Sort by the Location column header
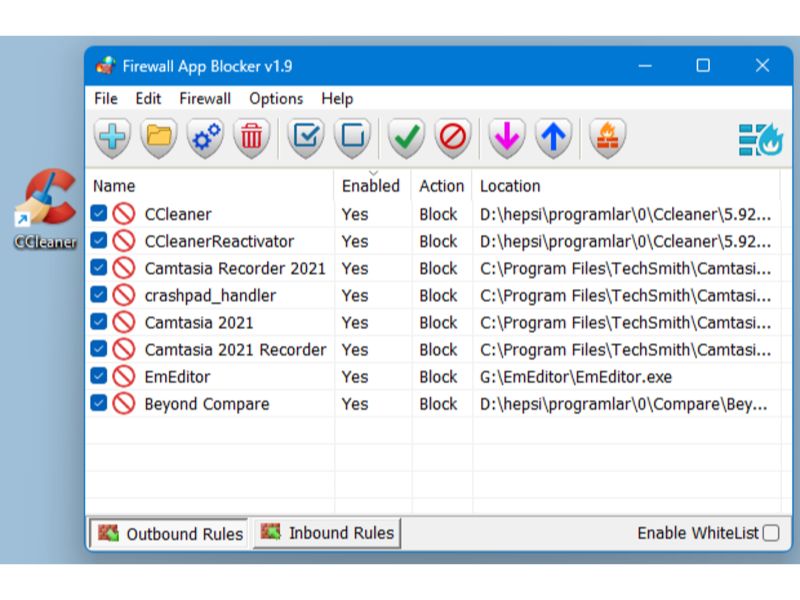Screen dimensions: 800x600 click(x=627, y=186)
